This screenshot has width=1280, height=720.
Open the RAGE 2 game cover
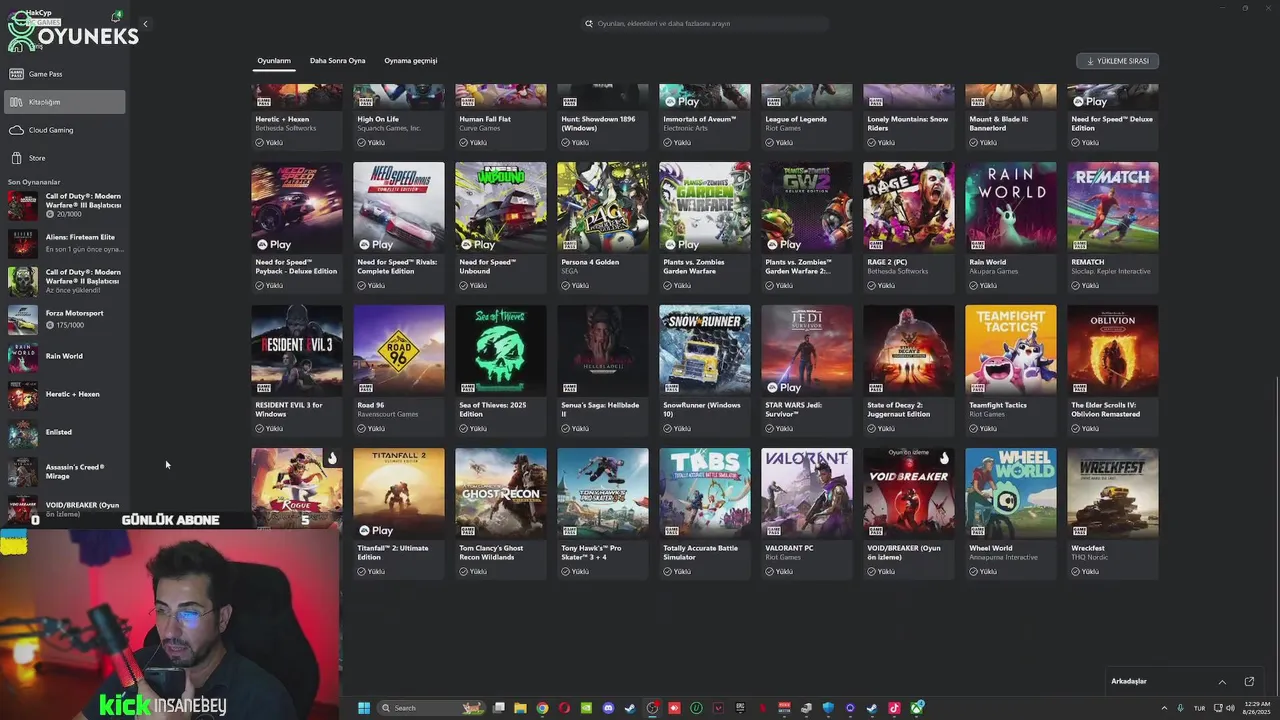pos(909,207)
